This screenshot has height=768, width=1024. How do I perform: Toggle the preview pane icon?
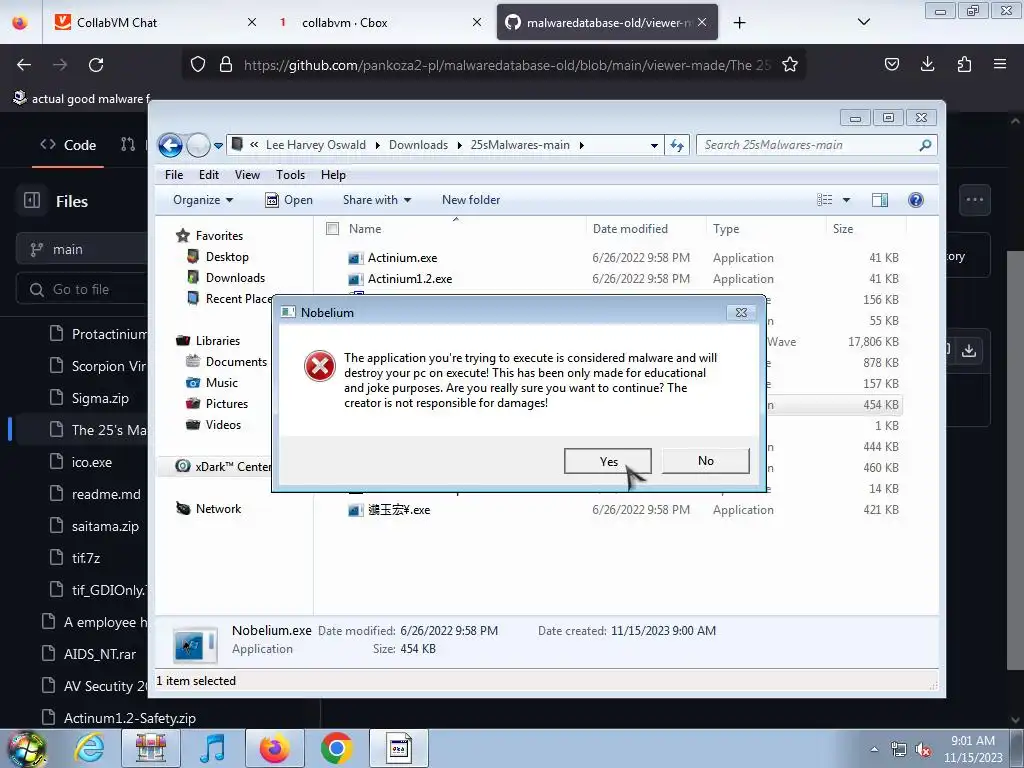point(880,200)
